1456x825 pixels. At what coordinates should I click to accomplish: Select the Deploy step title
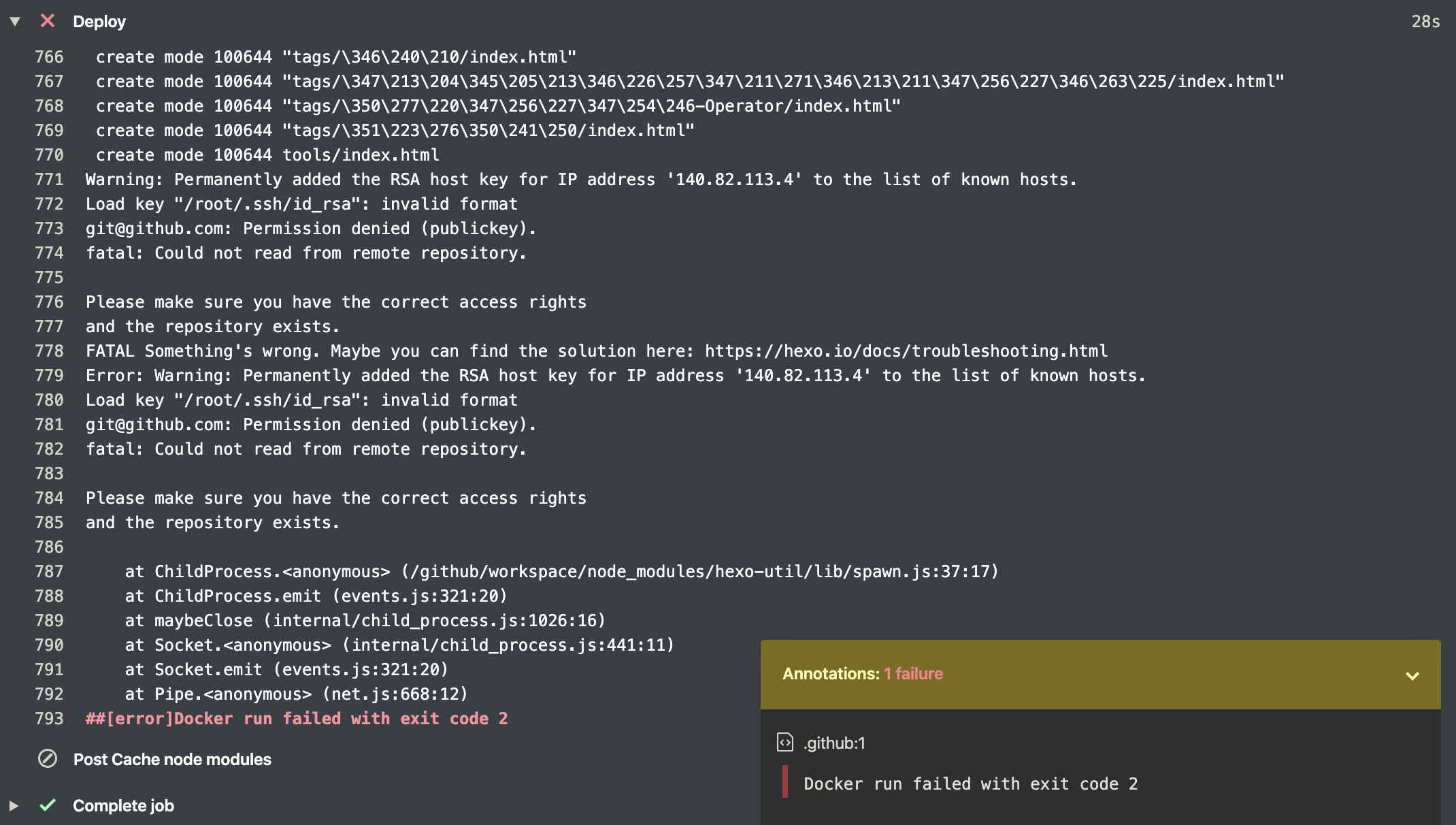click(x=99, y=22)
